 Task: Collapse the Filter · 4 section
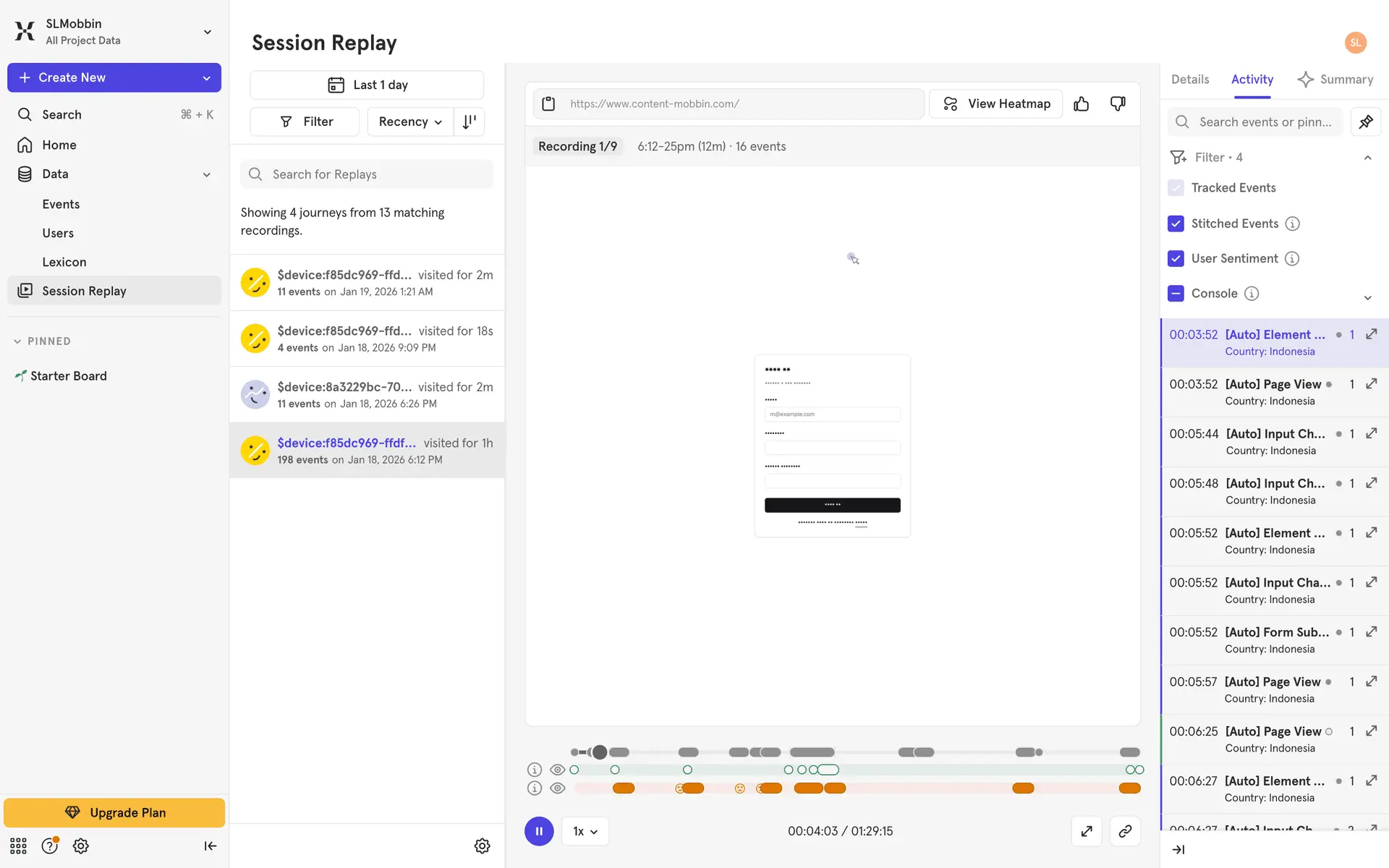pyautogui.click(x=1367, y=158)
